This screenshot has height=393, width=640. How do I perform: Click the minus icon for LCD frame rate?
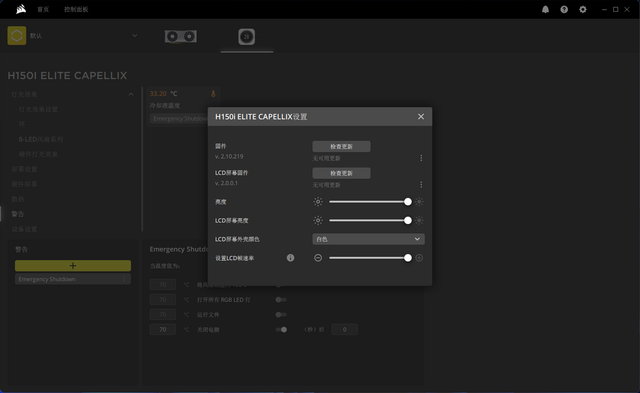coord(318,258)
